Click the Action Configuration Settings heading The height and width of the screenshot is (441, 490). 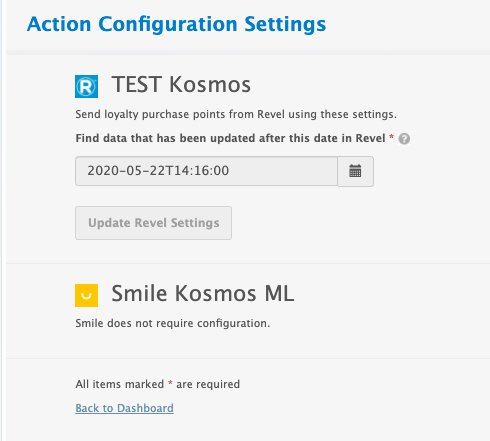[176, 24]
